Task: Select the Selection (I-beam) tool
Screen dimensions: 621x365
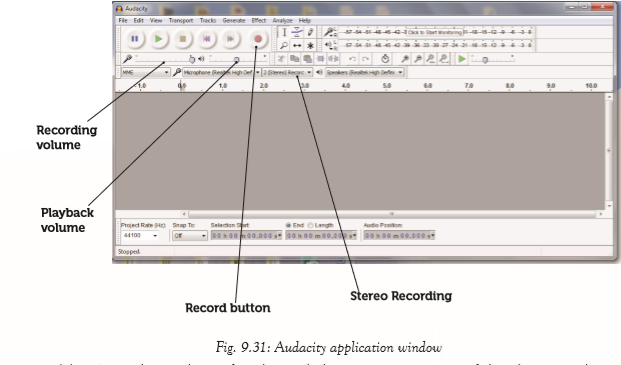Action: click(284, 32)
